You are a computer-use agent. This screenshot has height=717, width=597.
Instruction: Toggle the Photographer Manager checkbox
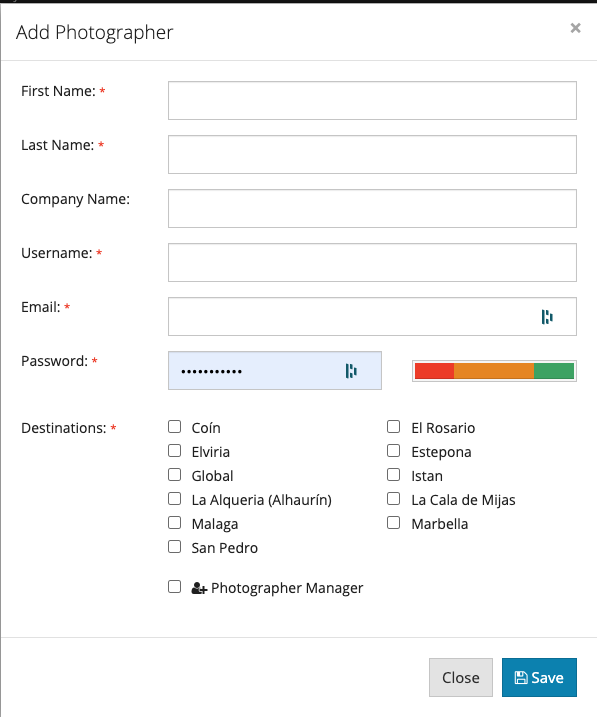tap(175, 587)
